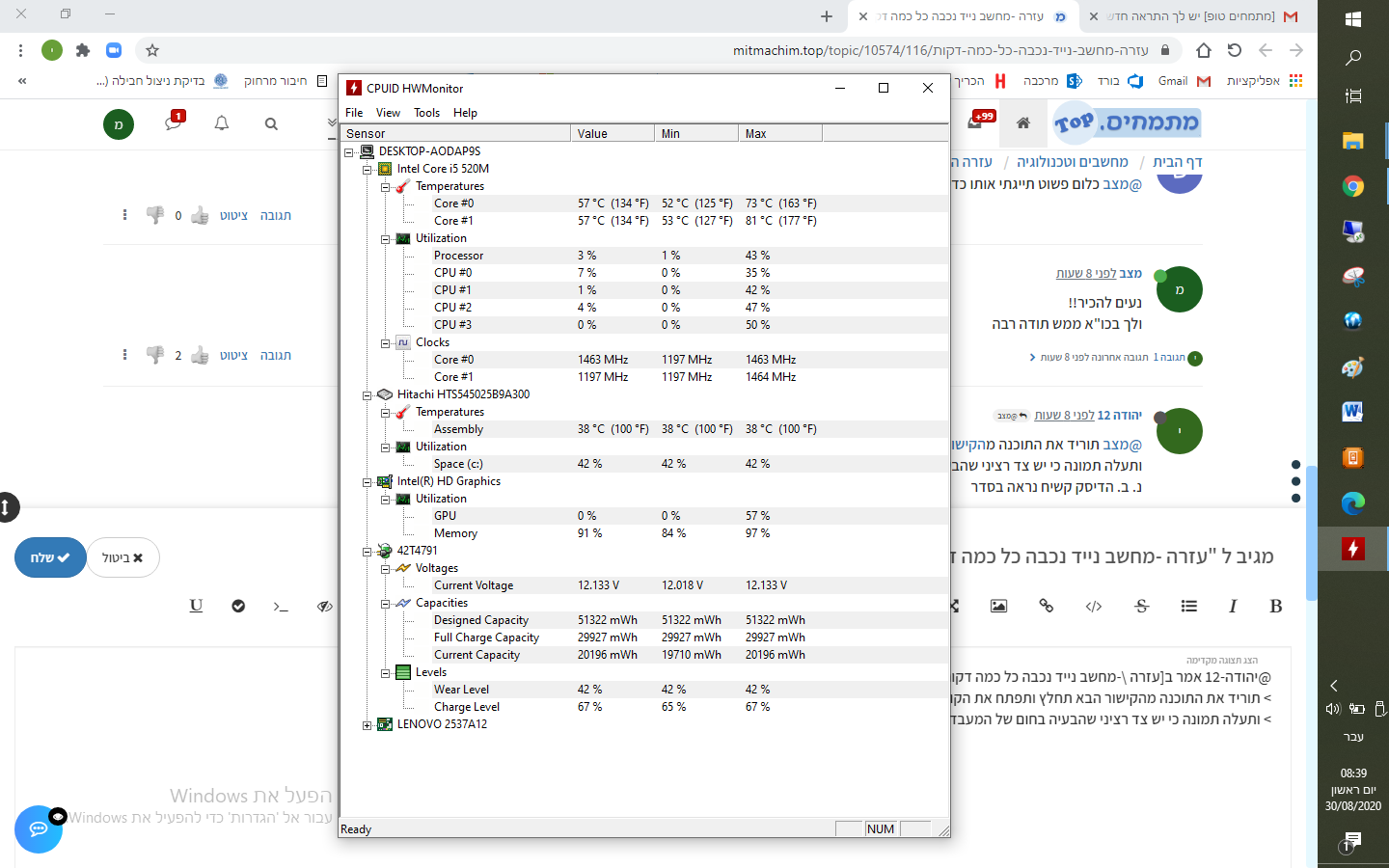Collapse the Intel(R) HD Graphics node

(367, 481)
